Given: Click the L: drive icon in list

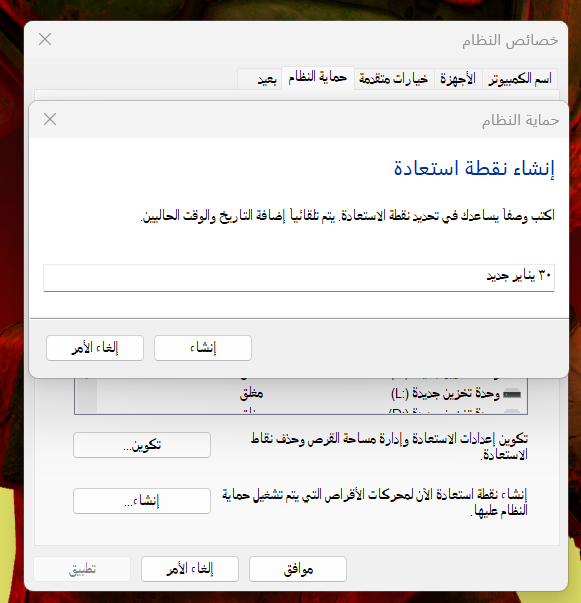Looking at the screenshot, I should point(512,394).
